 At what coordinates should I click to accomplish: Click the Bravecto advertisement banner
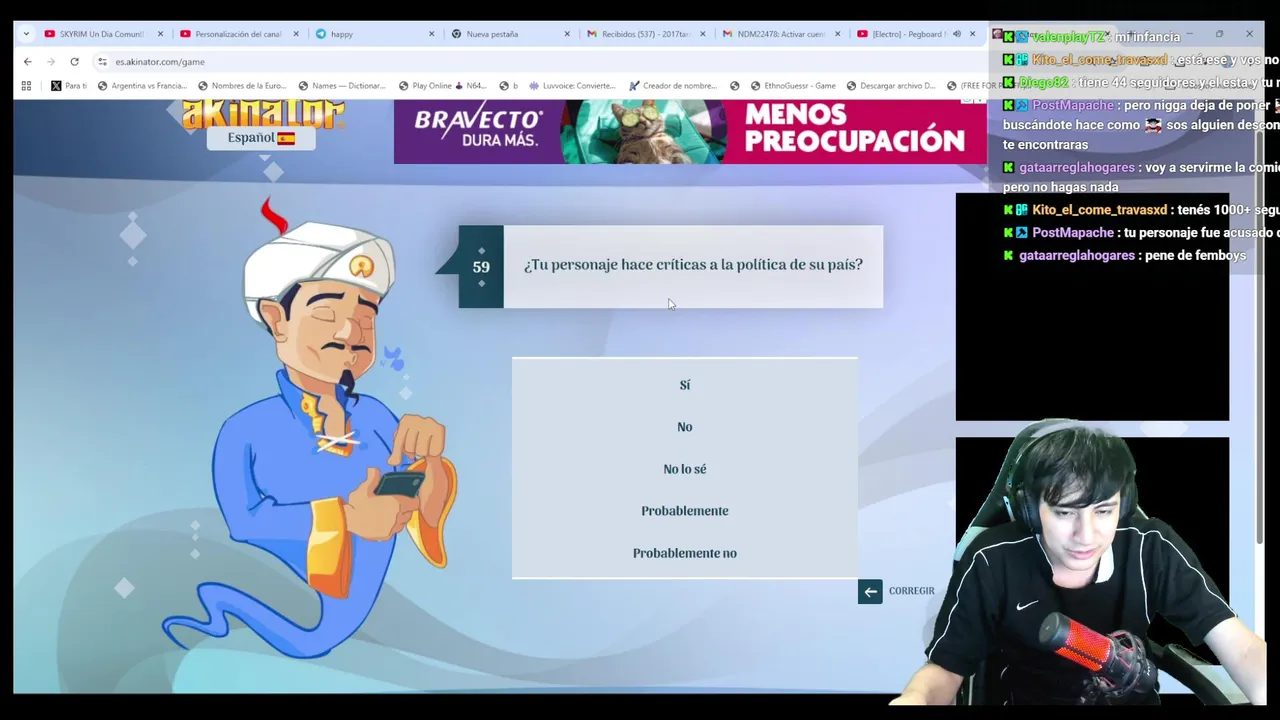pyautogui.click(x=690, y=131)
